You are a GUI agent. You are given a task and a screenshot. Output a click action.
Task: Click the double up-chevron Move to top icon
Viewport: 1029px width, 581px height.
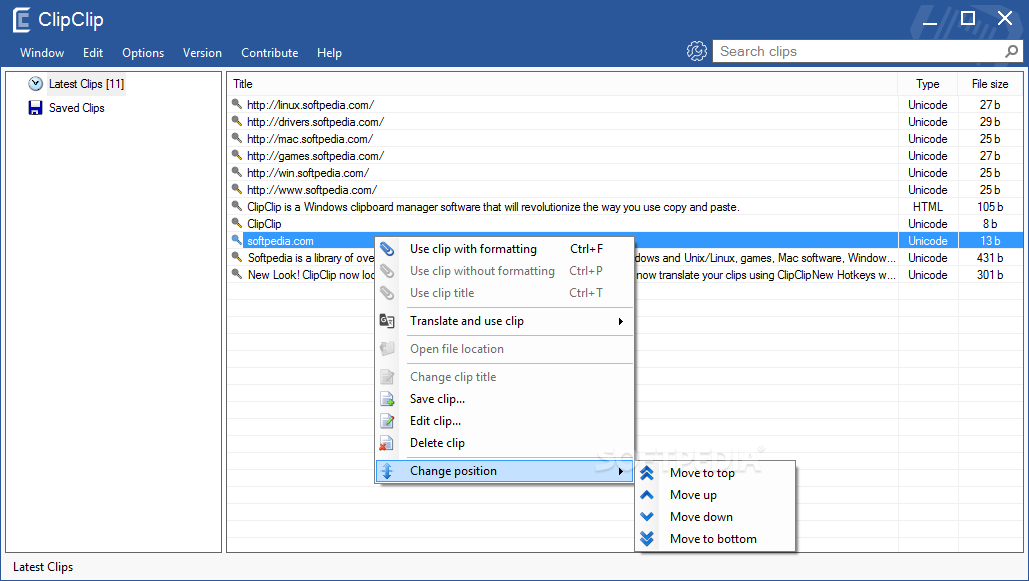click(x=647, y=473)
